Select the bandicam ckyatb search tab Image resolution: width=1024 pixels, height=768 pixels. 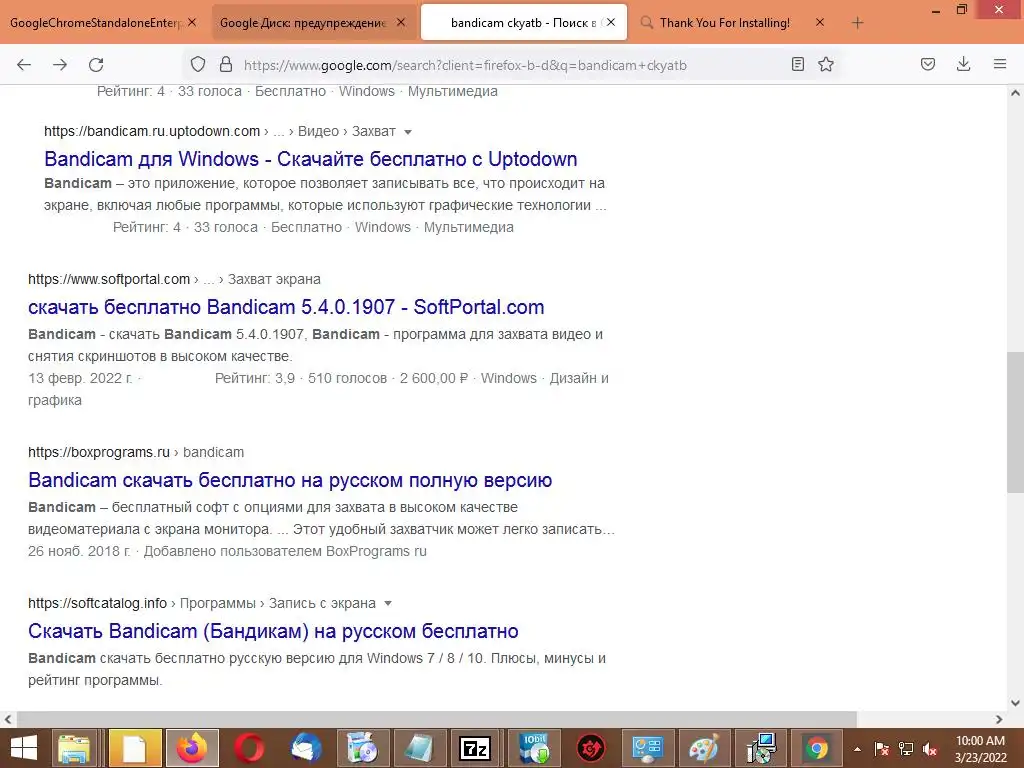click(x=524, y=23)
